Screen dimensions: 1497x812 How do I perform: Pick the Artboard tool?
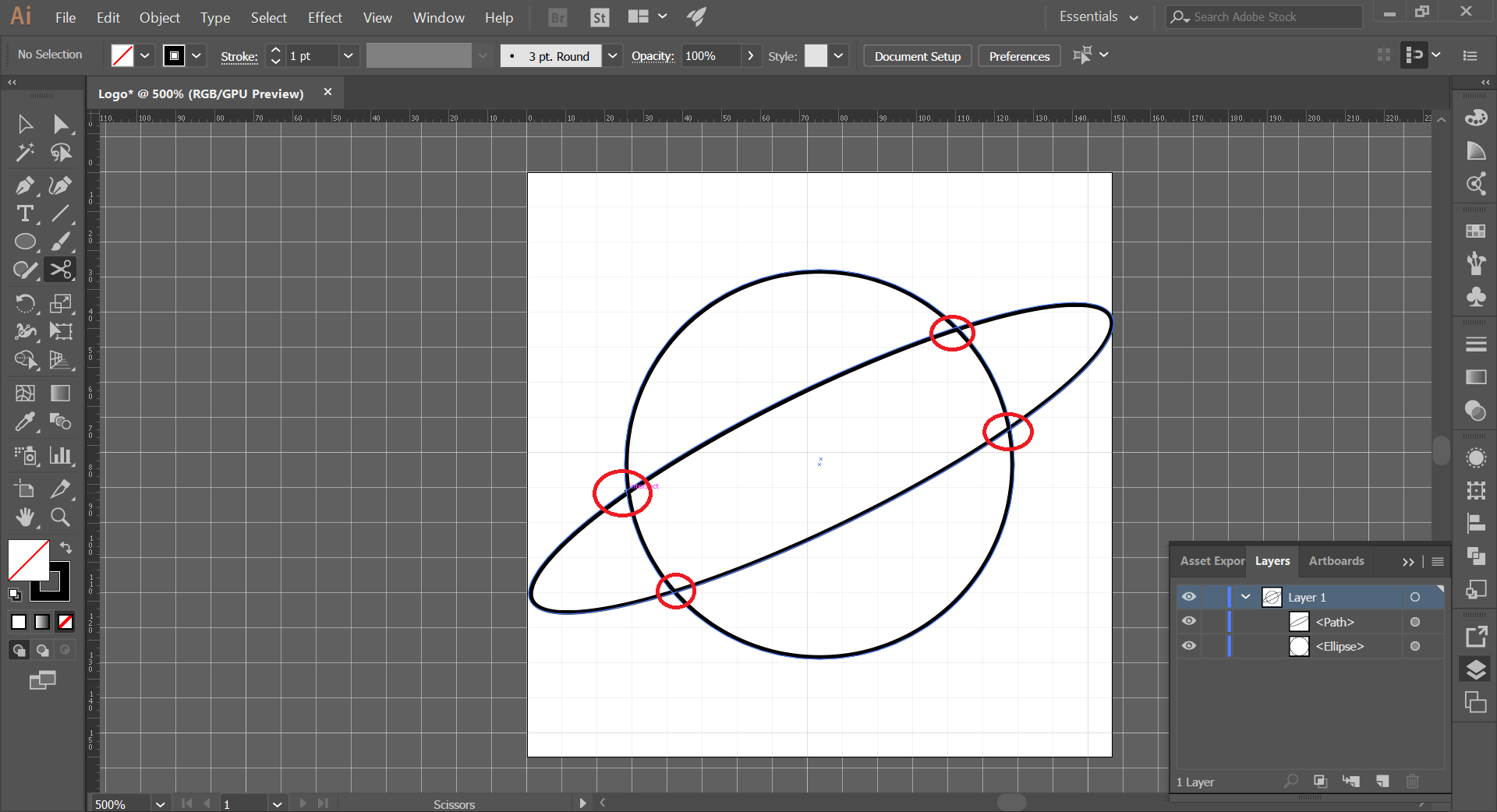25,489
